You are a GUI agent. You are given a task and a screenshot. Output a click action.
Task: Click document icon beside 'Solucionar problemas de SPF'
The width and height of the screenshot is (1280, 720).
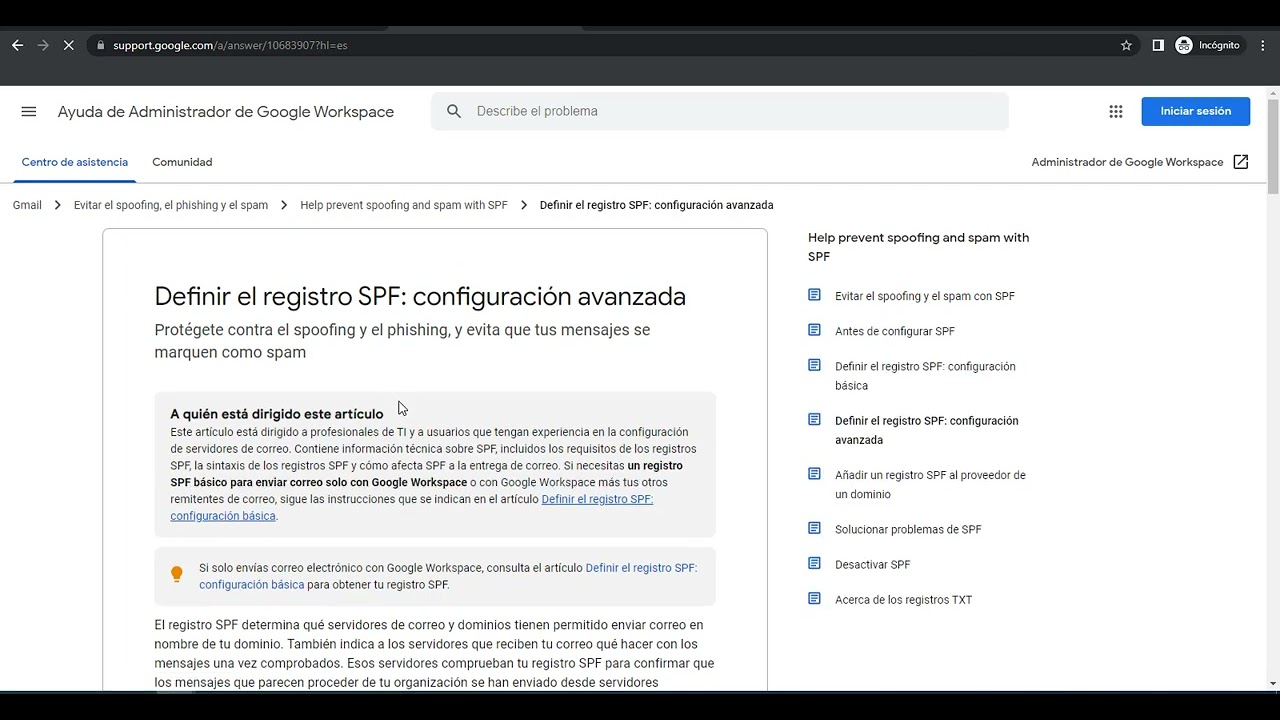pos(814,528)
